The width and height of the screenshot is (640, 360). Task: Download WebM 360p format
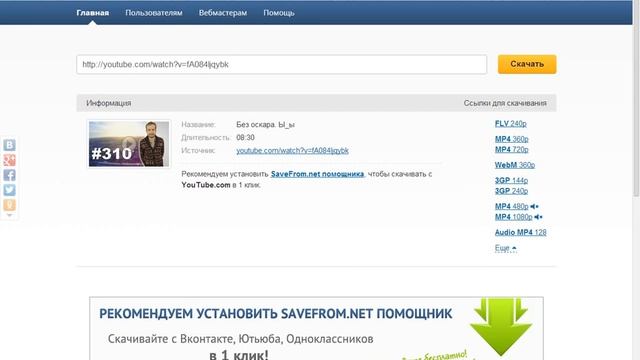pyautogui.click(x=515, y=165)
